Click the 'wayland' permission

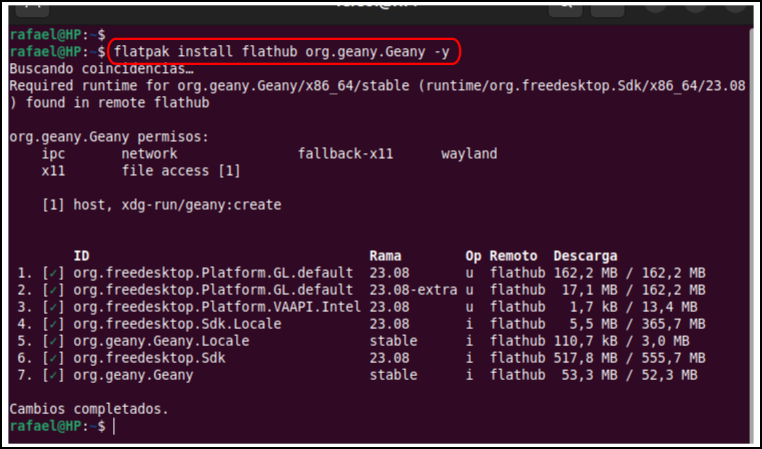coord(469,154)
